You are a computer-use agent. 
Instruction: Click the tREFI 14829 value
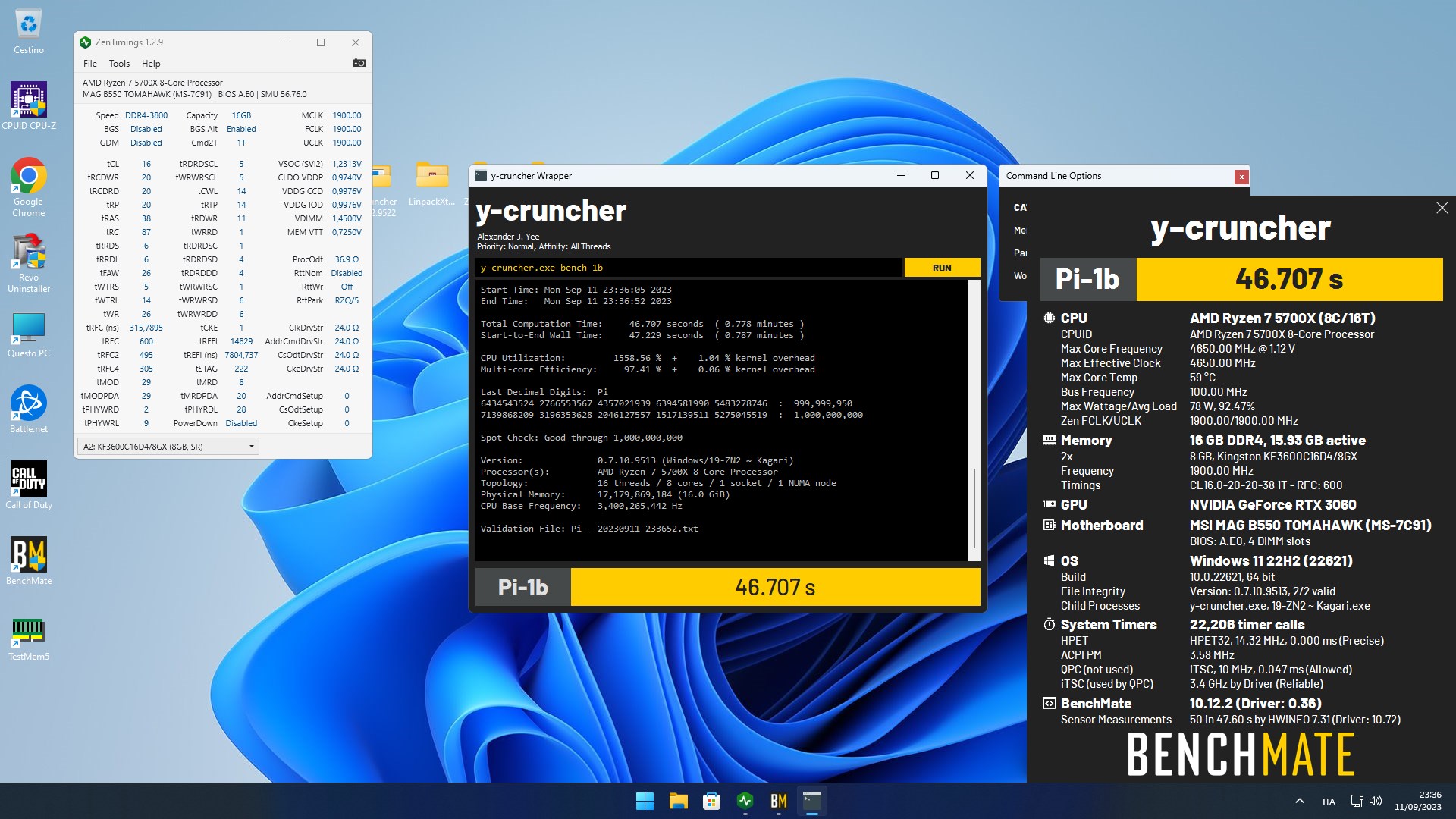pos(241,341)
